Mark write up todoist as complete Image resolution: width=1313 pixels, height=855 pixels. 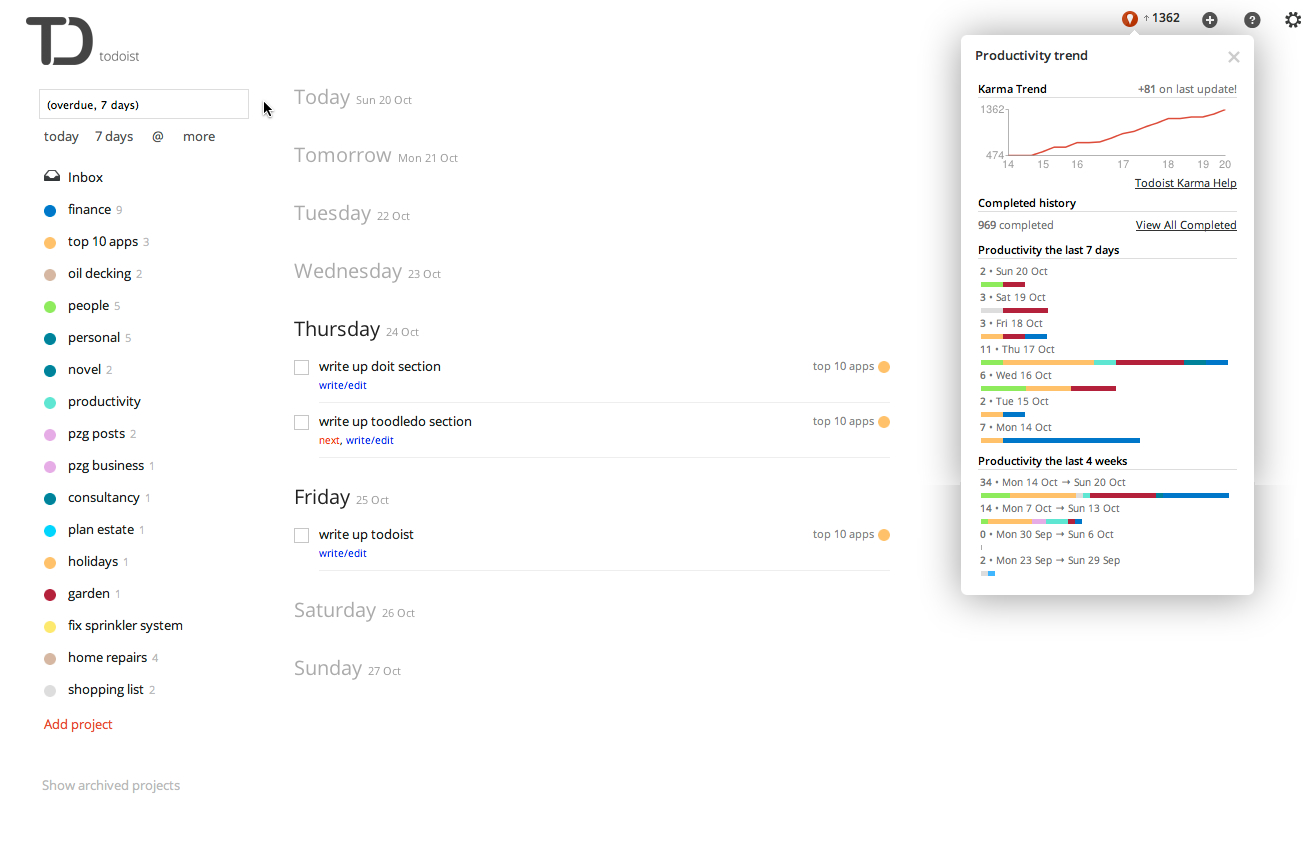coord(301,535)
